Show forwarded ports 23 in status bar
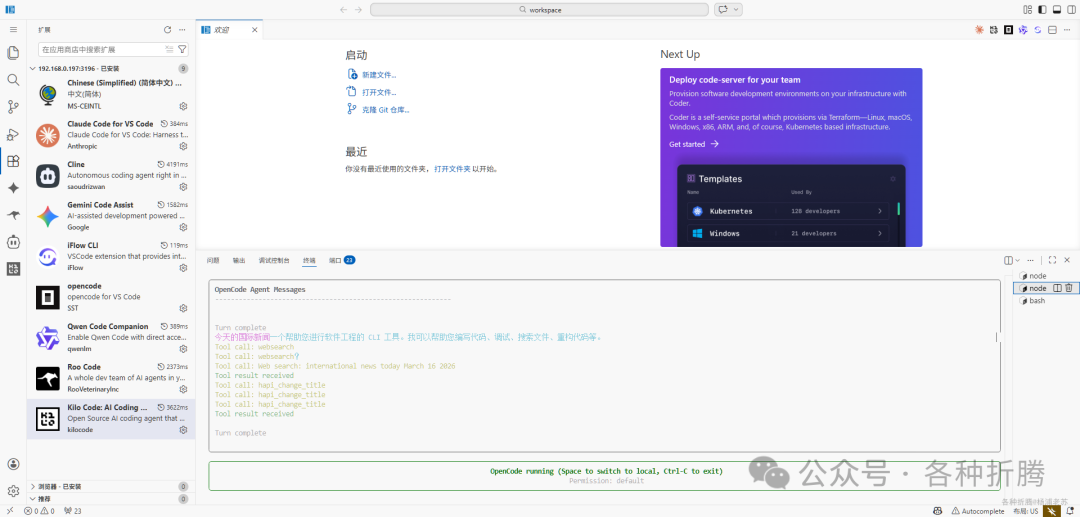 [72, 511]
